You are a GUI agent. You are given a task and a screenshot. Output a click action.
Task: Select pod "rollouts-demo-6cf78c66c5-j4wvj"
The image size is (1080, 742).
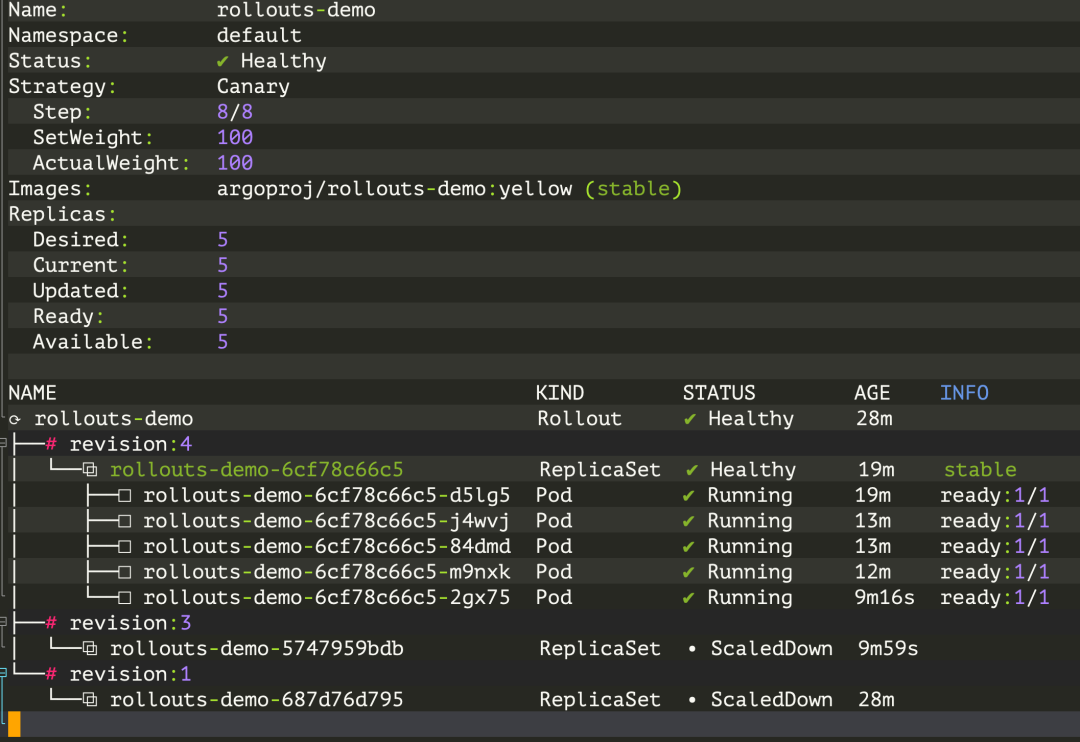click(x=326, y=521)
